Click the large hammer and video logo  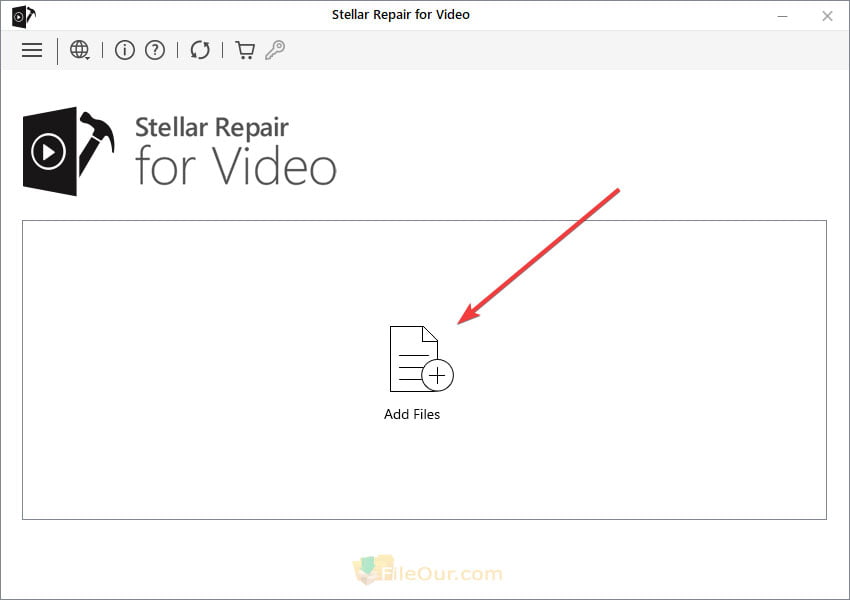[x=68, y=151]
